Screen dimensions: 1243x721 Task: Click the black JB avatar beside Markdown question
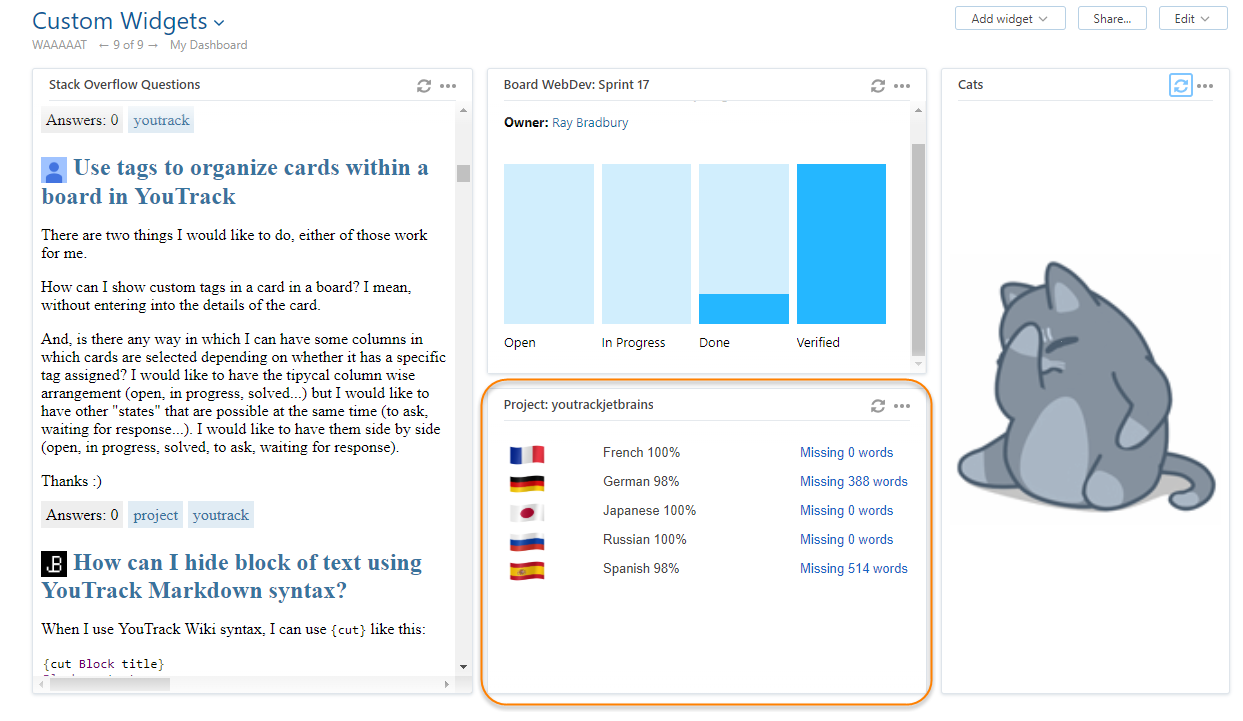[x=54, y=564]
